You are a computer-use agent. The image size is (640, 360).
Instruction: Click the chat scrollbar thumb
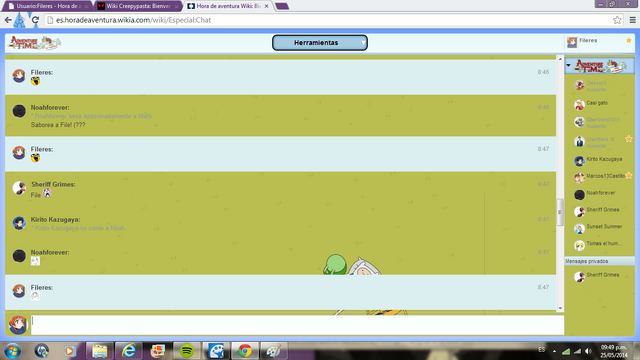[560, 212]
